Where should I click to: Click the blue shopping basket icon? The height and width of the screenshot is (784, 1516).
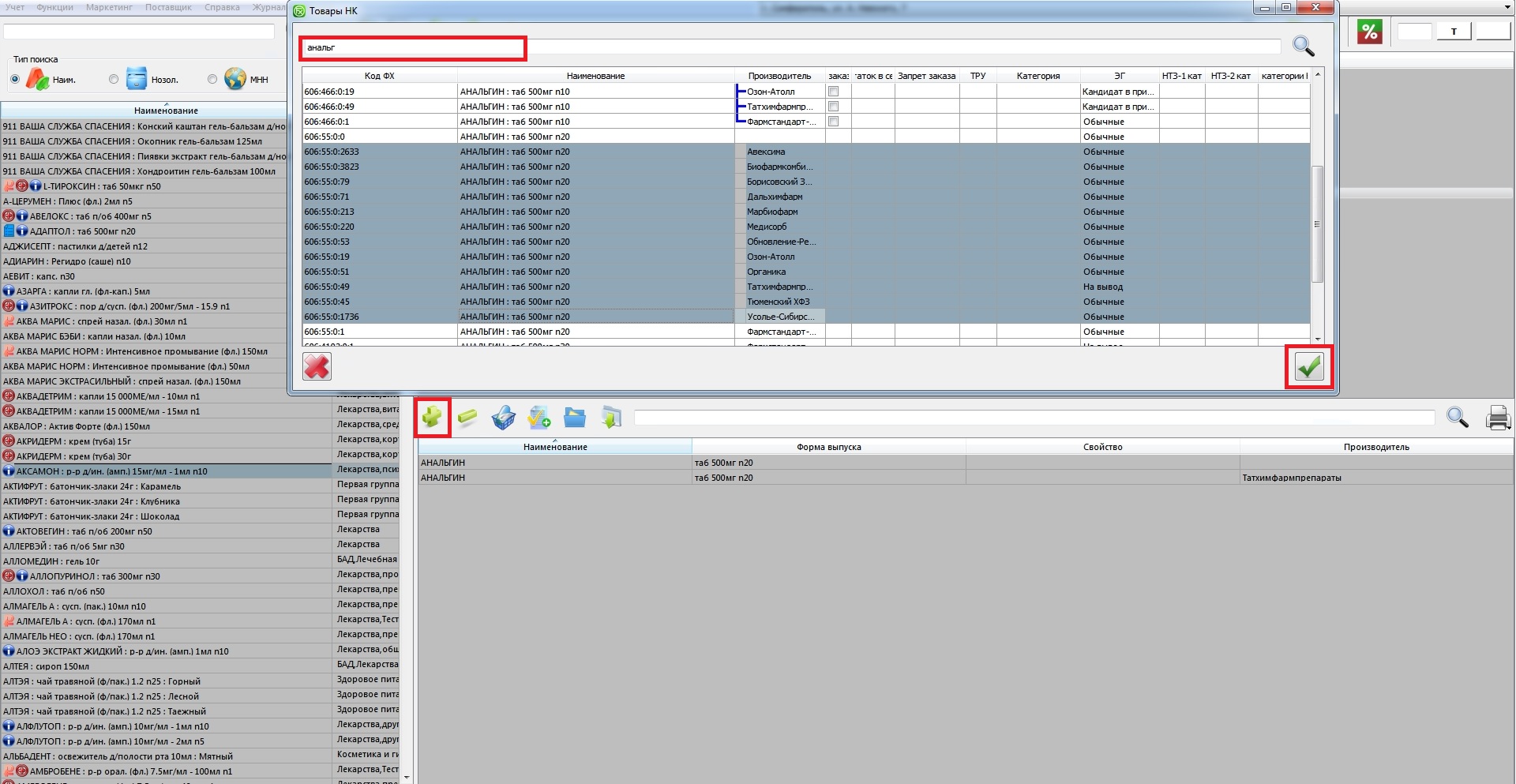(503, 417)
